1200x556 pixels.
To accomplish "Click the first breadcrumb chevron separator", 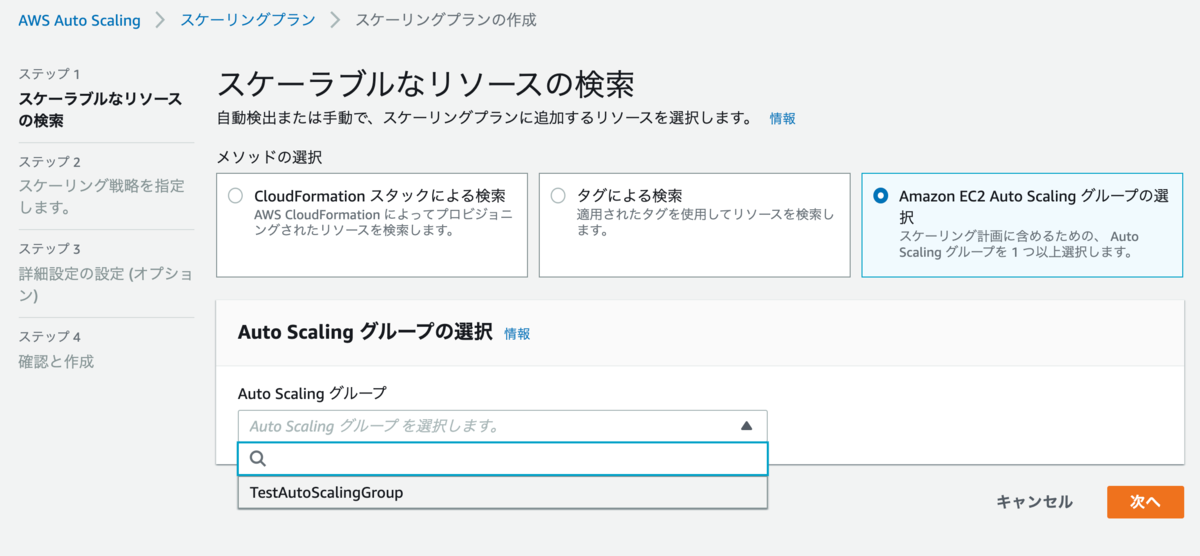I will pyautogui.click(x=160, y=20).
